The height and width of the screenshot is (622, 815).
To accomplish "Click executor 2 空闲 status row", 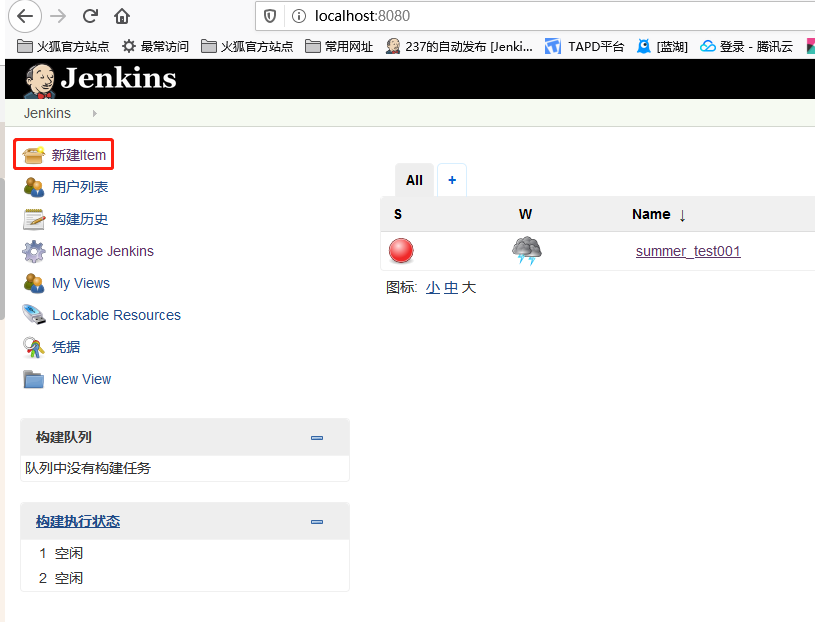I will coord(61,578).
